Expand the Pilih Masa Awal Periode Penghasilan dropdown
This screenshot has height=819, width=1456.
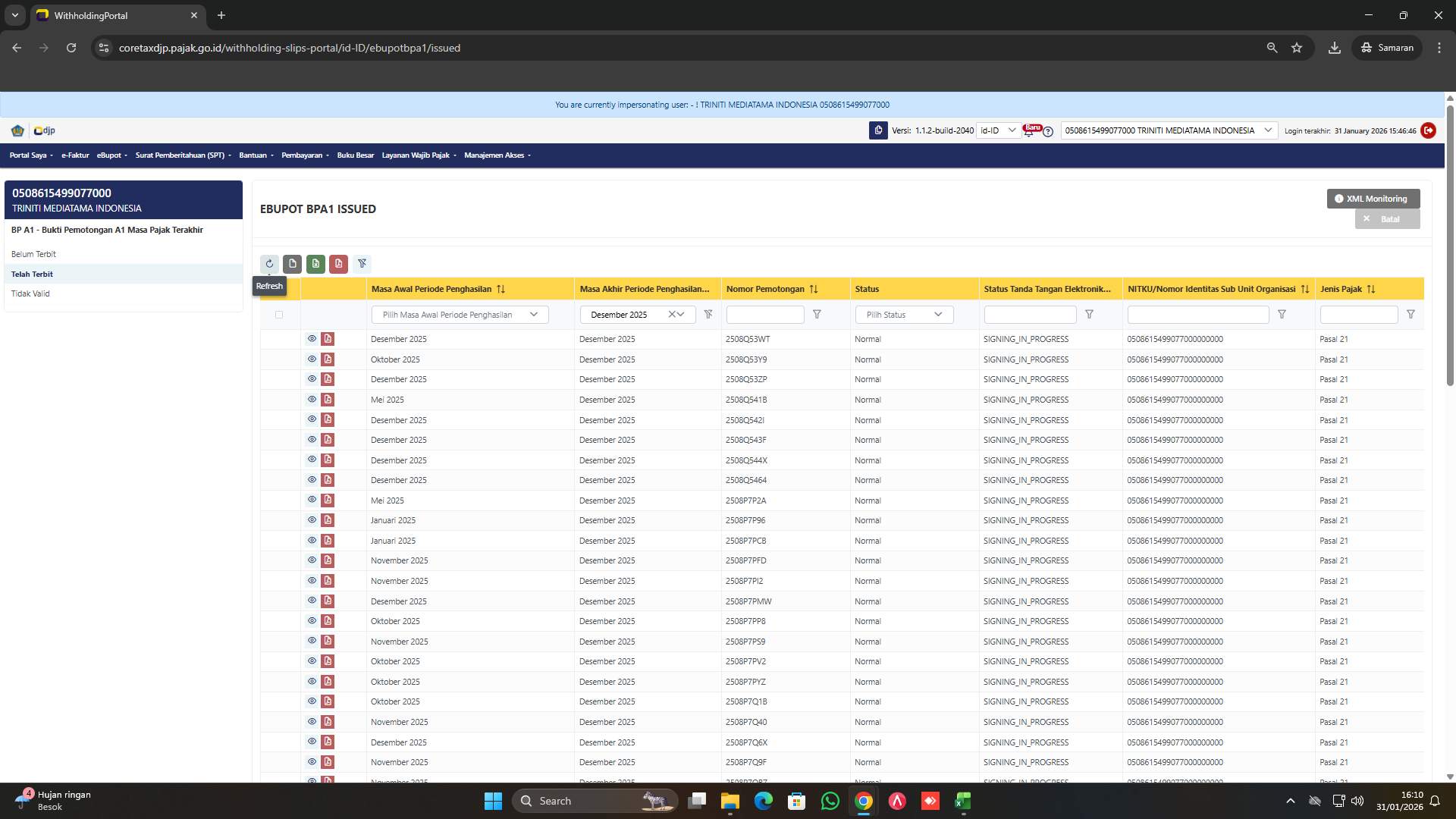(459, 314)
